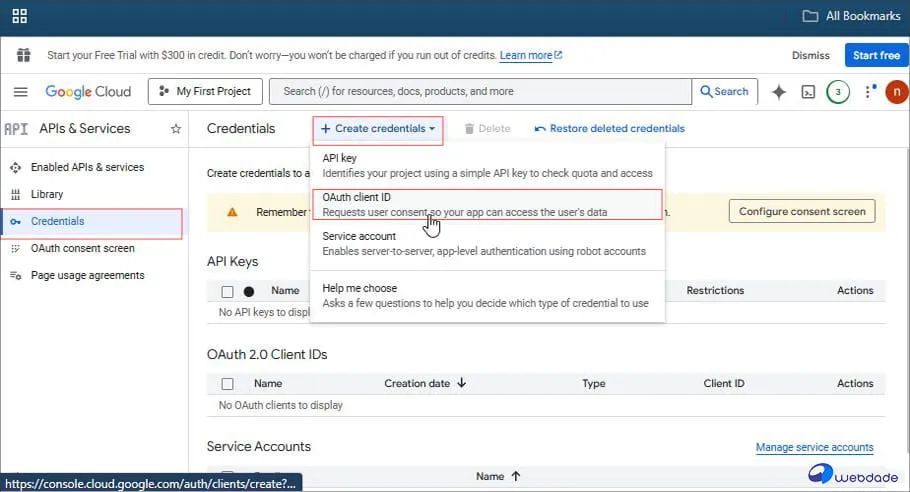Open the three-dot more options menu
This screenshot has height=492, width=910.
[867, 92]
